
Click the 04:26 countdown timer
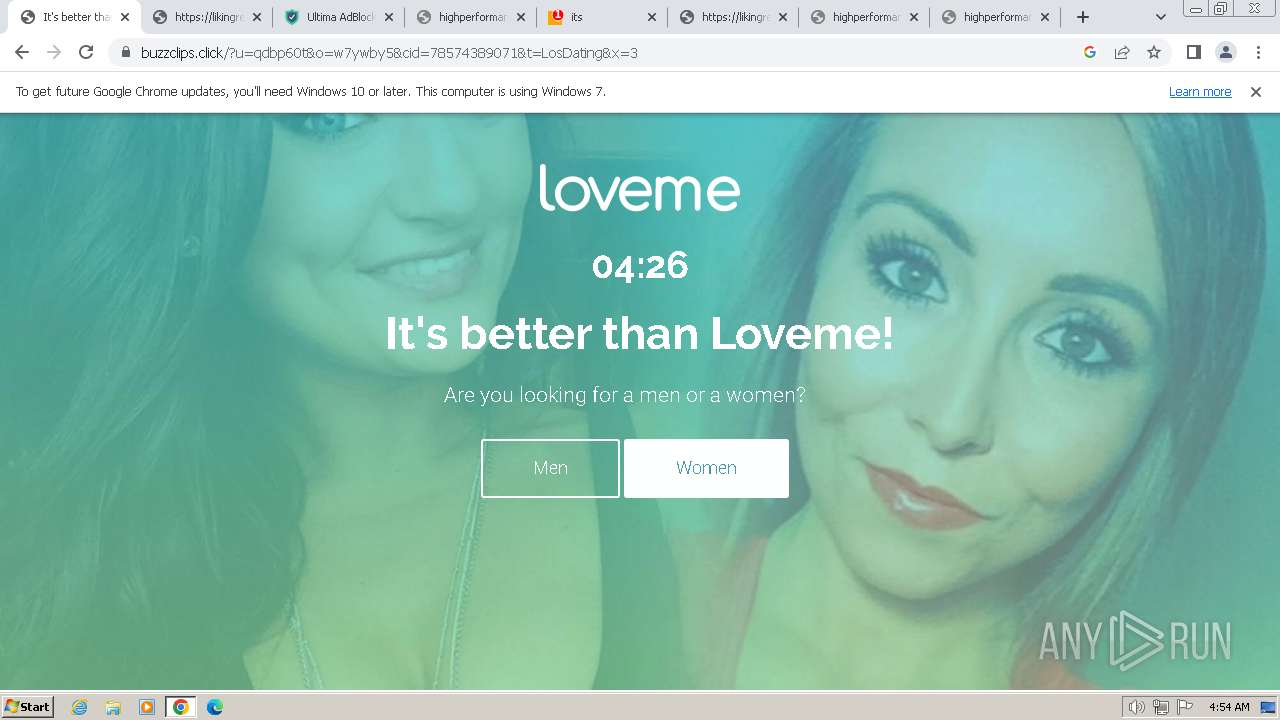(x=640, y=266)
